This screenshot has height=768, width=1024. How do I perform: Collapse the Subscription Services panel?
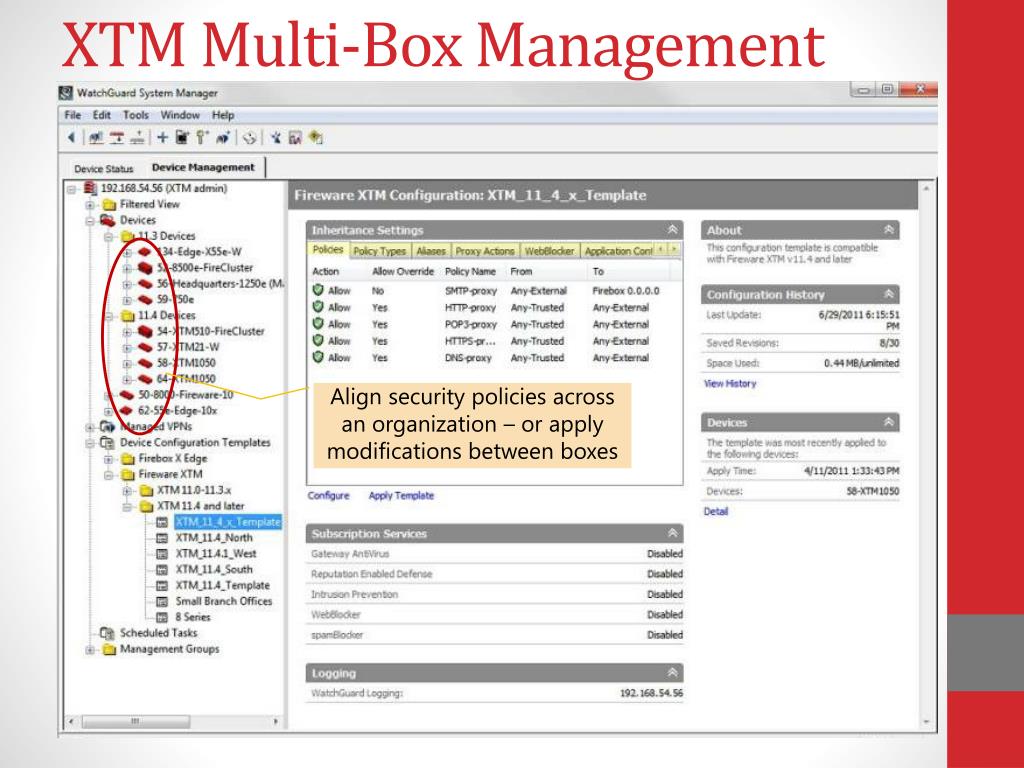click(x=672, y=534)
